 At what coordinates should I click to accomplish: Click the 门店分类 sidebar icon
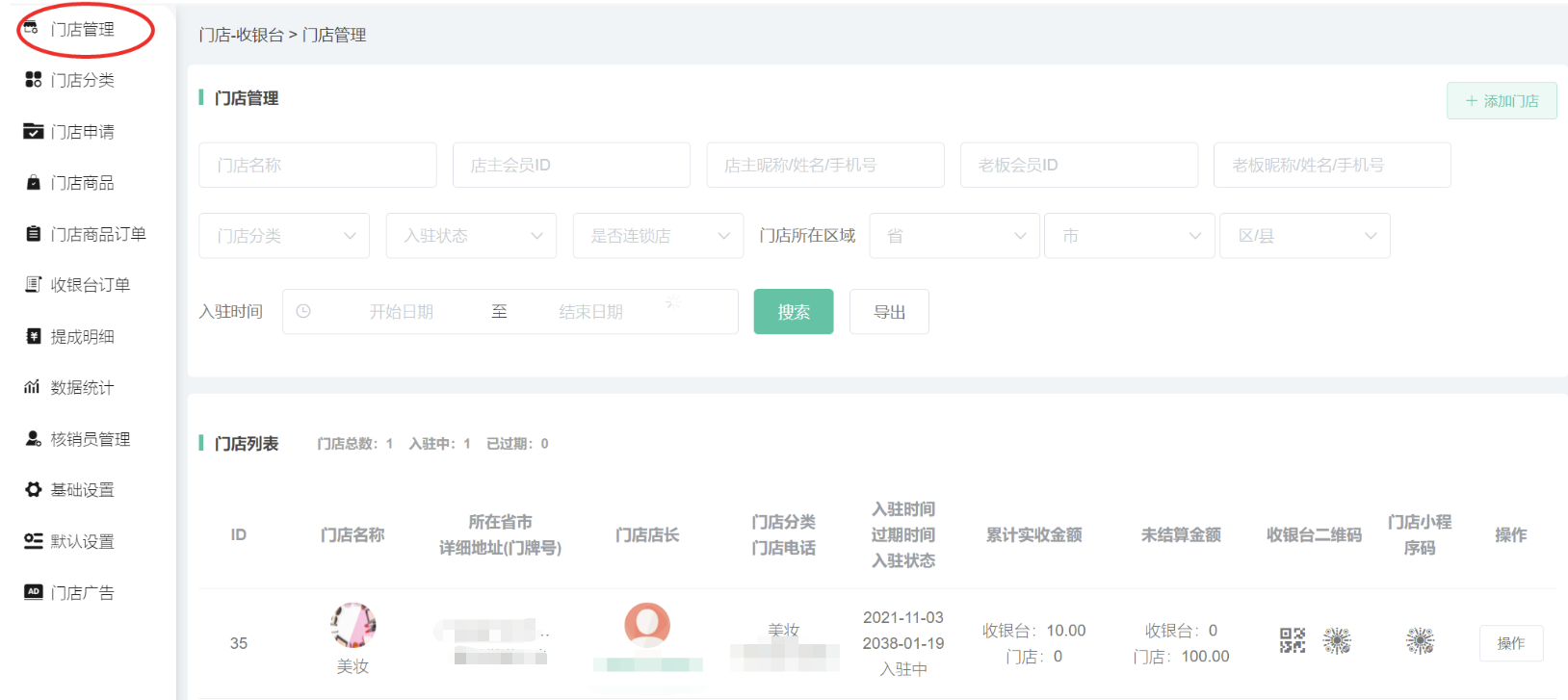(x=33, y=80)
